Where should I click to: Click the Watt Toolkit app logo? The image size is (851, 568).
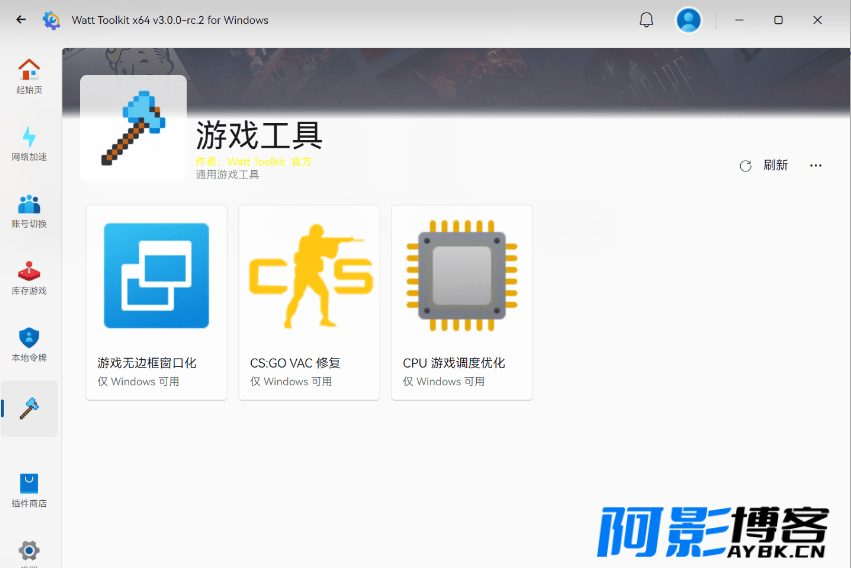click(x=52, y=20)
